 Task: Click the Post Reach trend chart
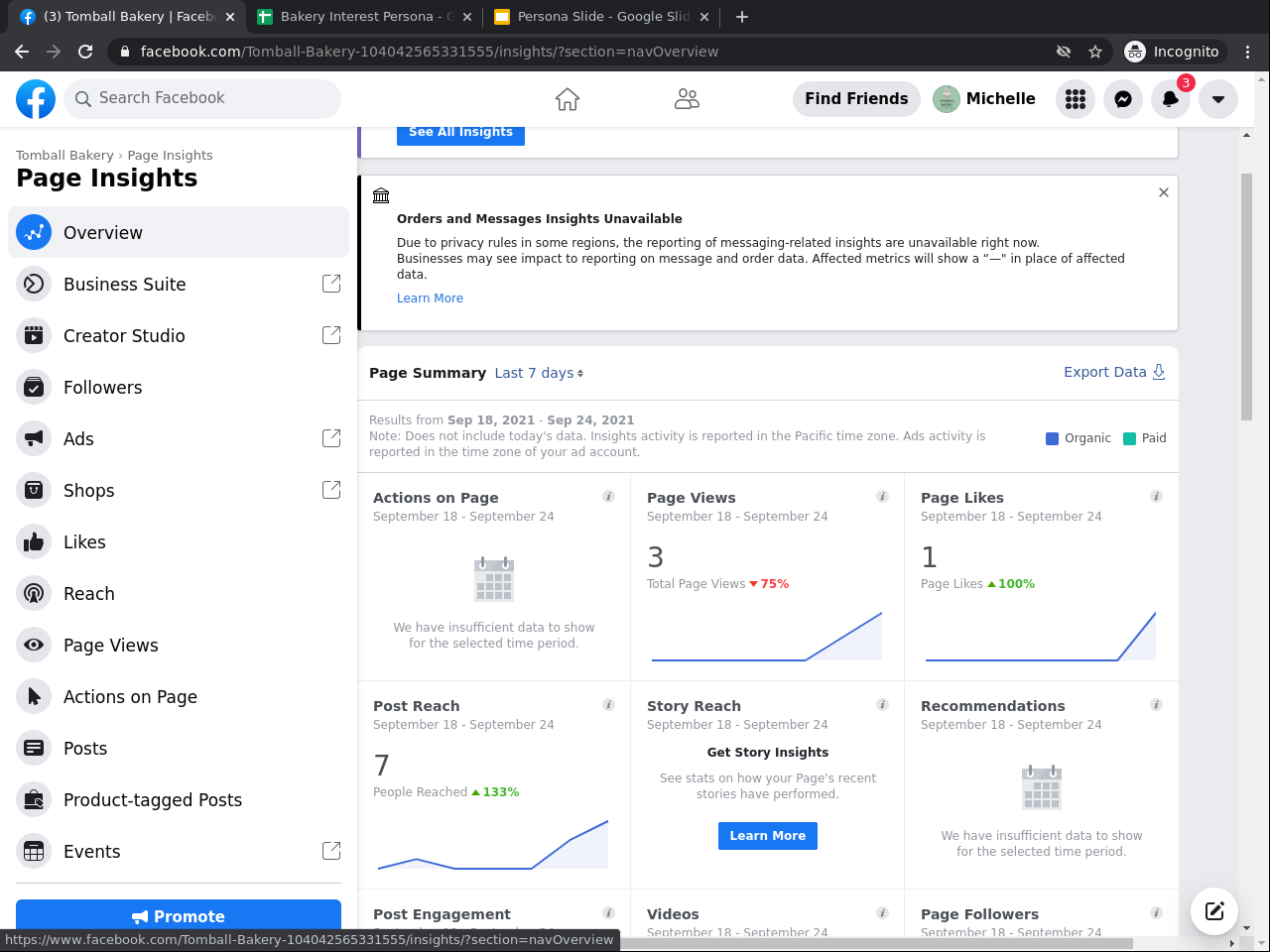pyautogui.click(x=493, y=844)
